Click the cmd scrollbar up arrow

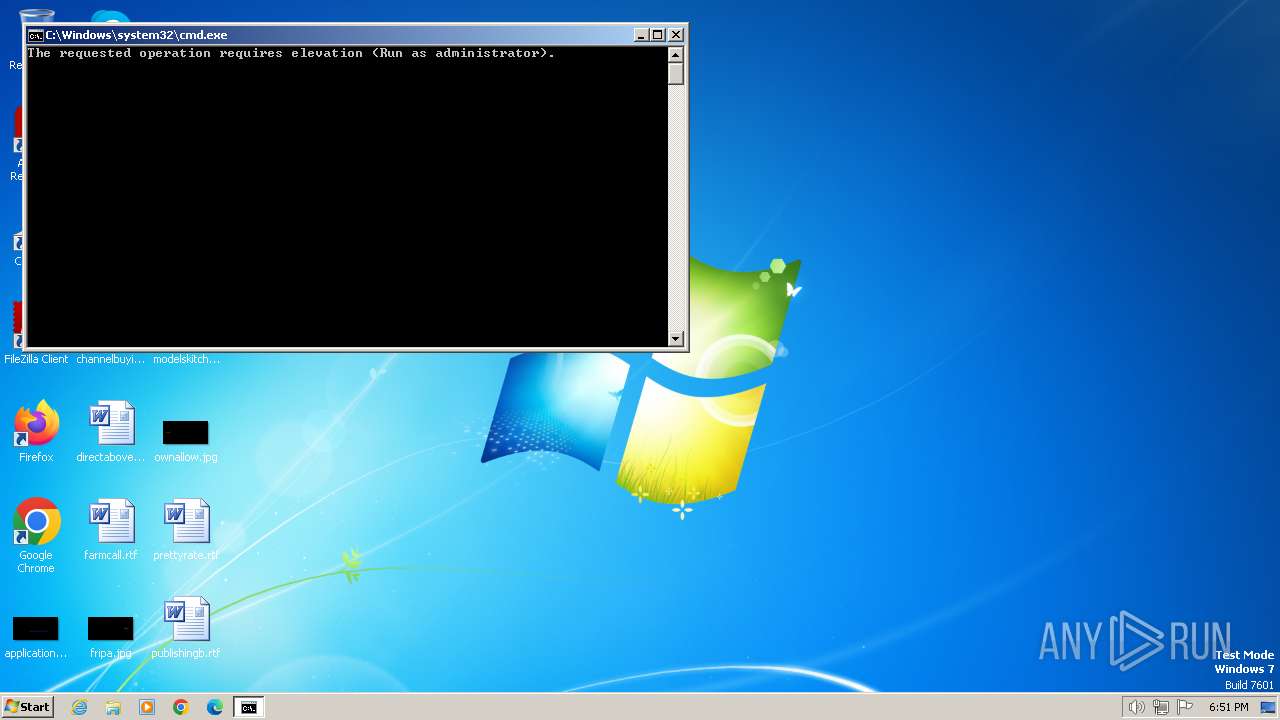point(676,55)
